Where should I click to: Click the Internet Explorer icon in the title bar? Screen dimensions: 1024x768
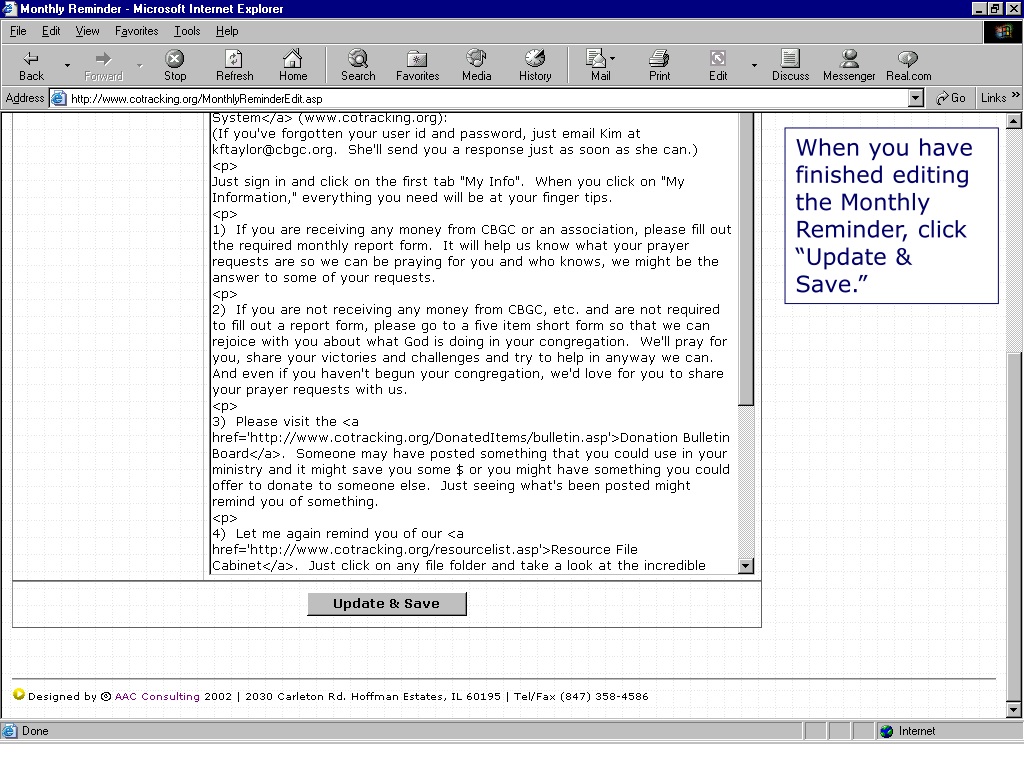(9, 8)
